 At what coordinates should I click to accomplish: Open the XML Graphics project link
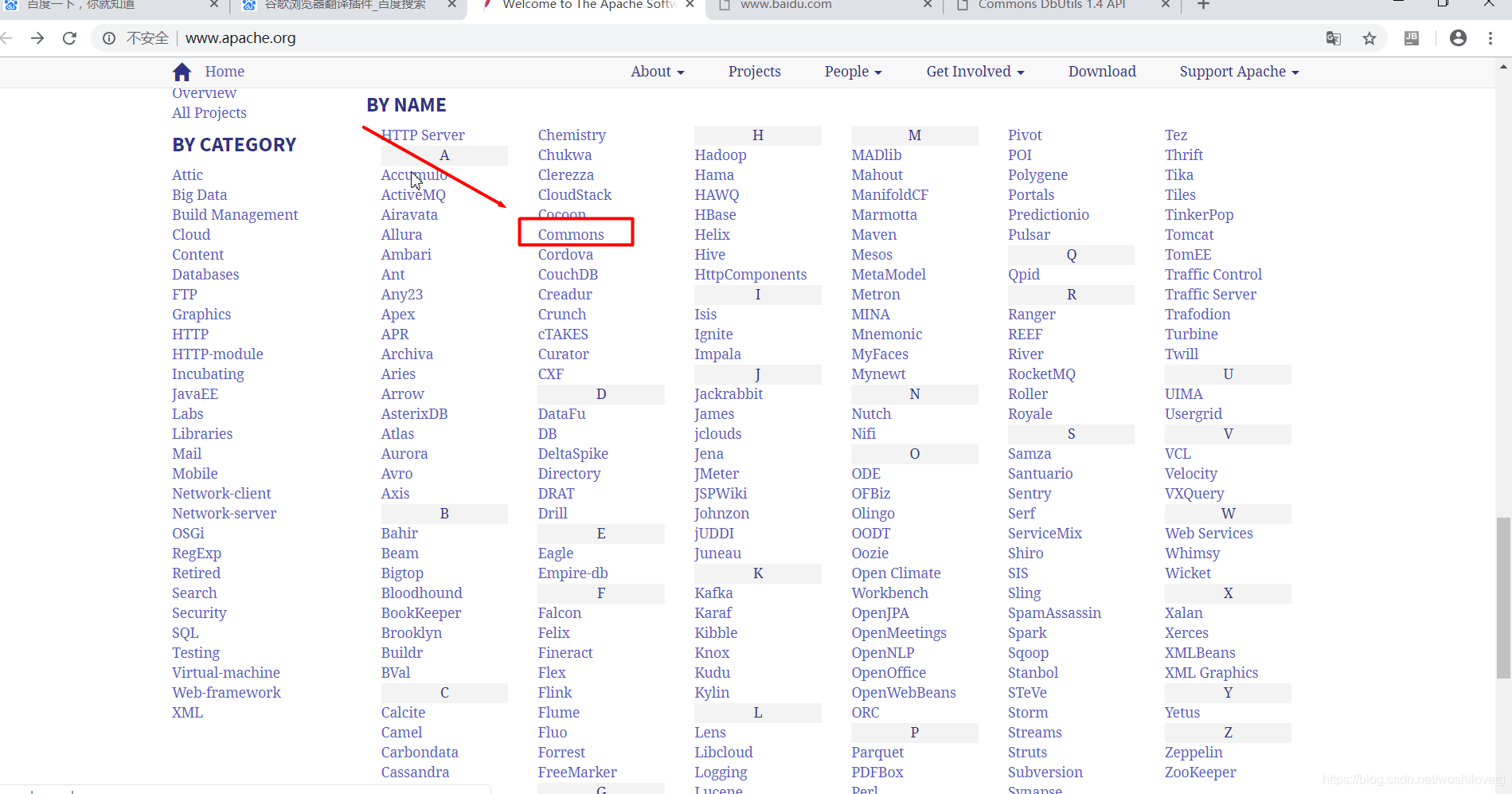[1212, 673]
